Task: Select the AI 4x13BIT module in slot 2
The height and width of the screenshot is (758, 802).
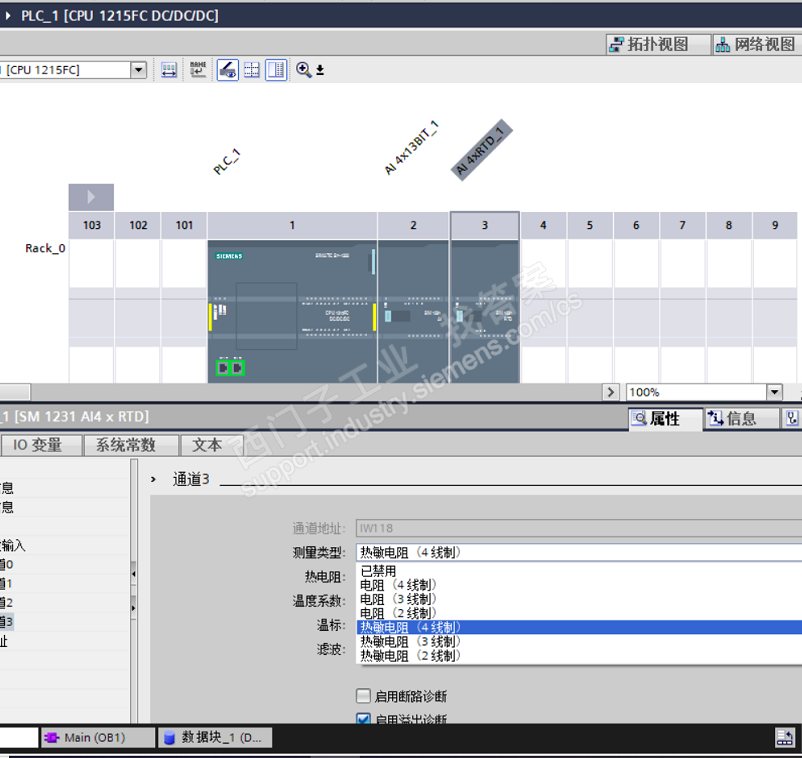Action: [413, 311]
